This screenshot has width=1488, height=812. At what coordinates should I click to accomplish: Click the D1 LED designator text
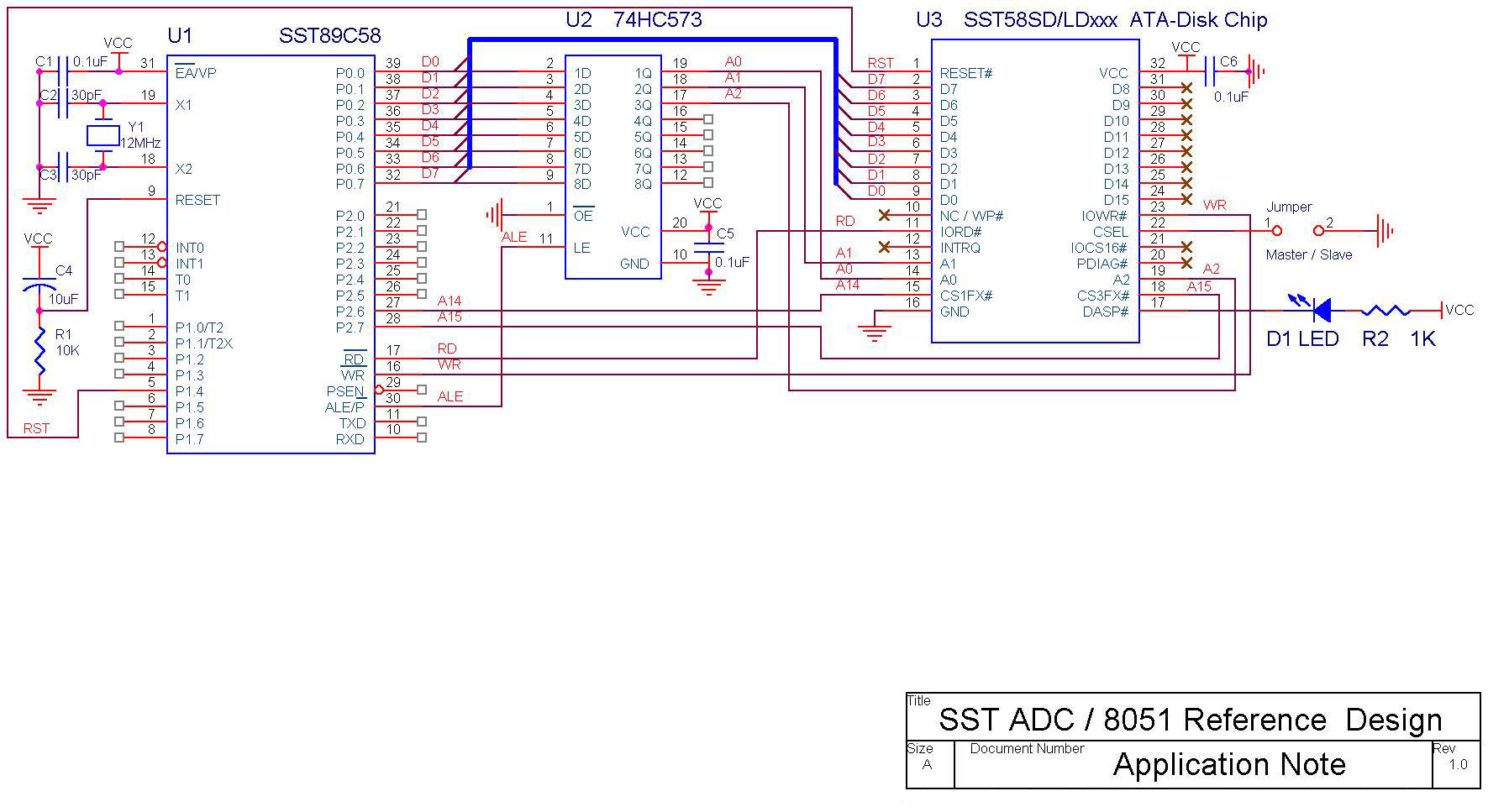pos(1302,339)
